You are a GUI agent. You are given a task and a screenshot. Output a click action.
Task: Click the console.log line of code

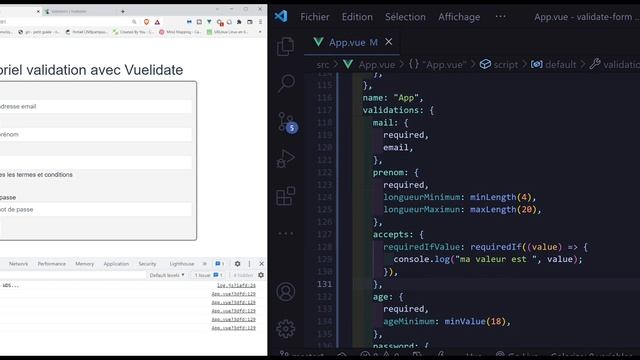487,259
